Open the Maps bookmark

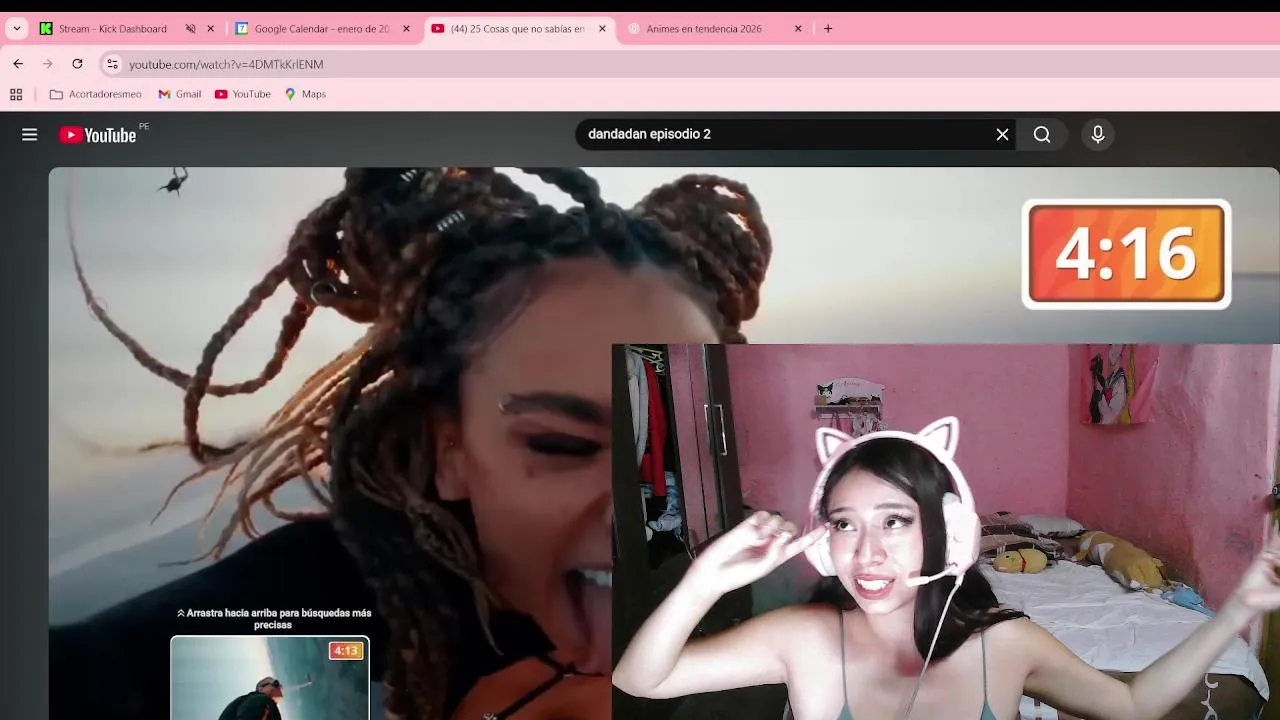[x=306, y=94]
